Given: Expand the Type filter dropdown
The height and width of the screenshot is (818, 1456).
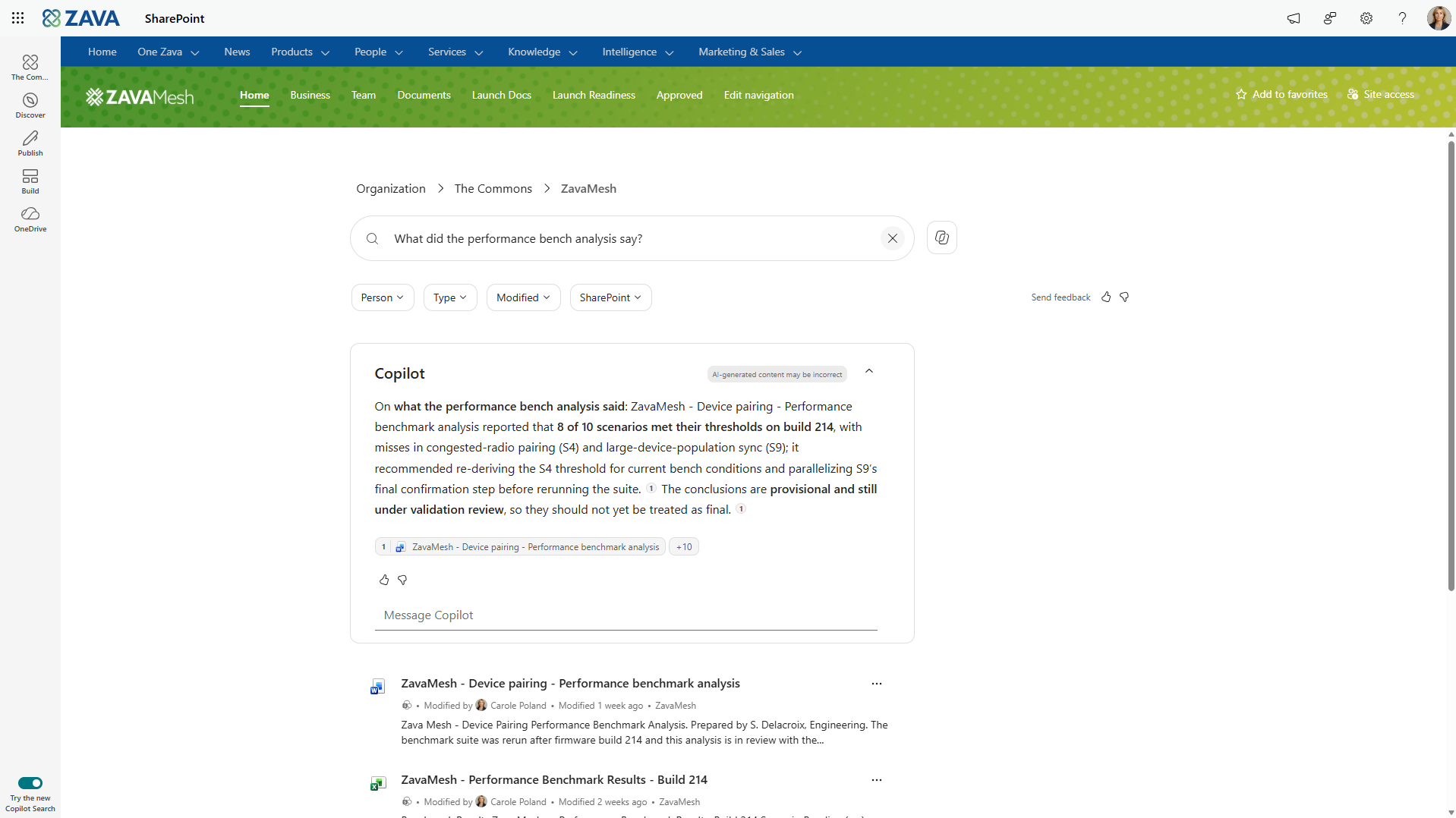Looking at the screenshot, I should tap(450, 297).
